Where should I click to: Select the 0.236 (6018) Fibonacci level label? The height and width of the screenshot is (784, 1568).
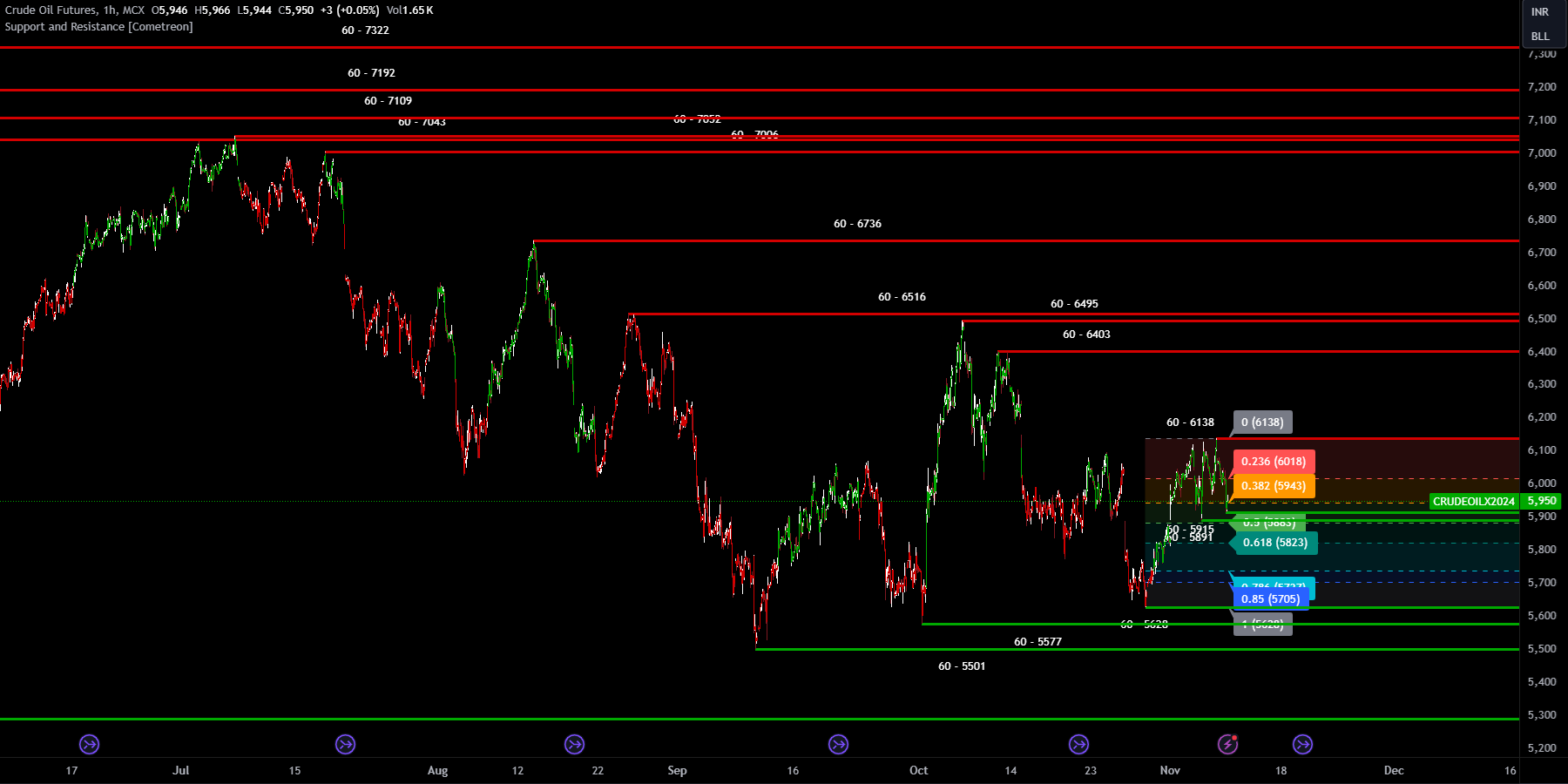[x=1273, y=462]
